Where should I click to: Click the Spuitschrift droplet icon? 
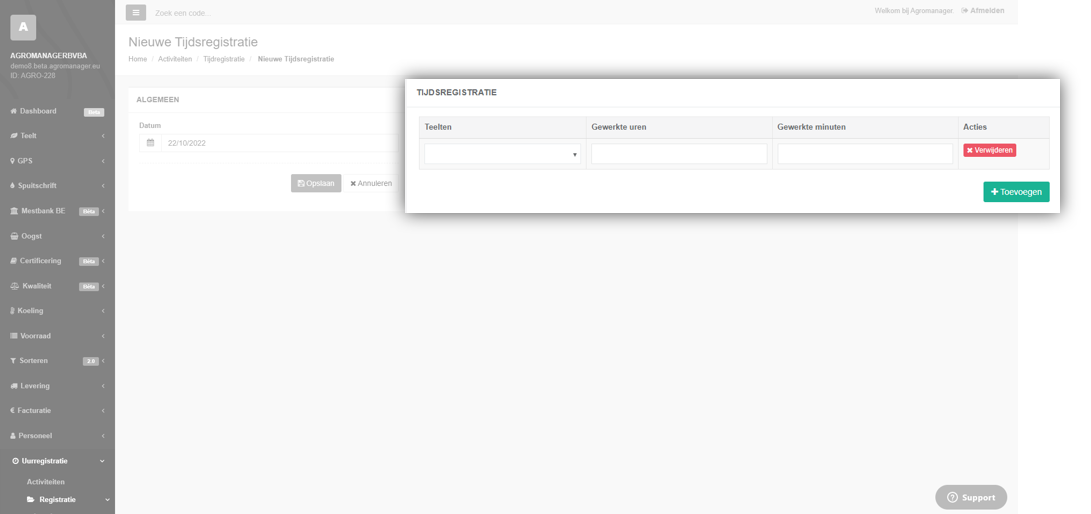click(13, 186)
